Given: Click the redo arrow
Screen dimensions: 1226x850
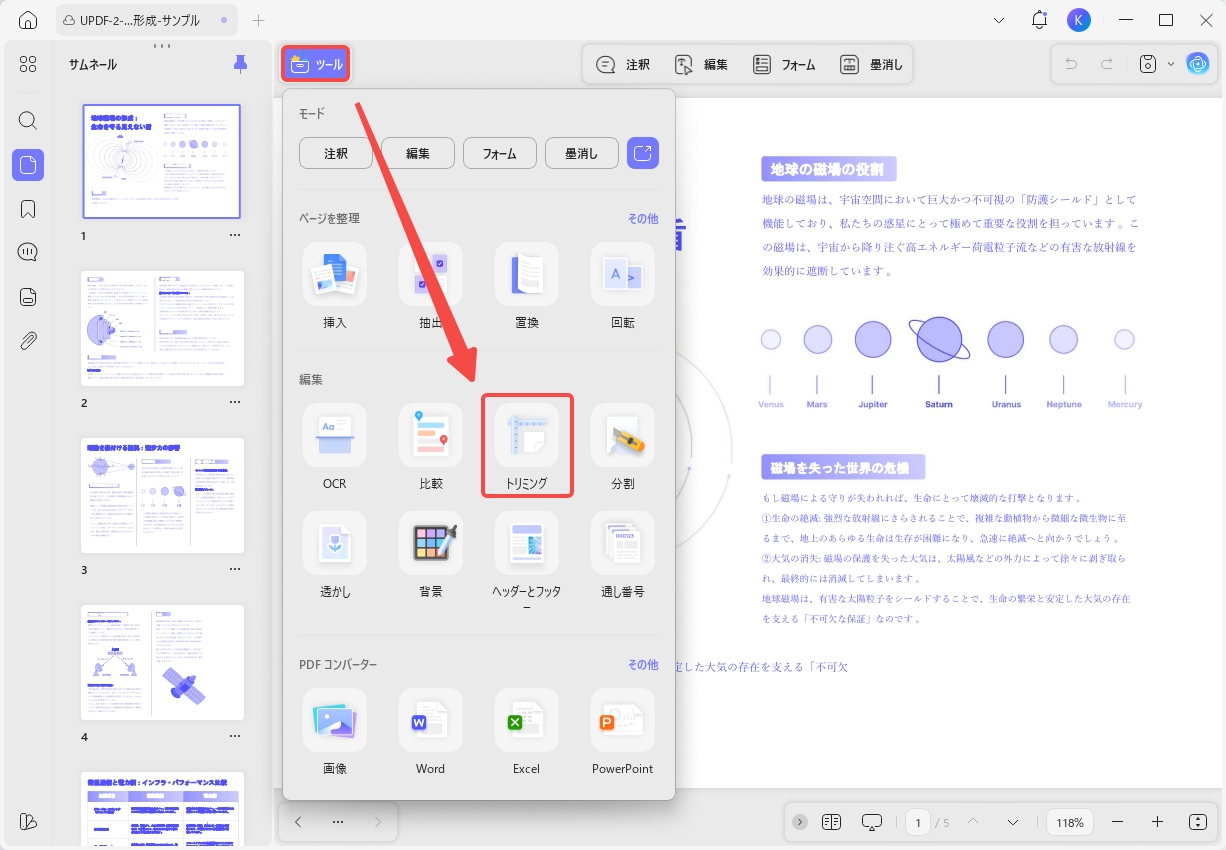Looking at the screenshot, I should click(x=1107, y=64).
